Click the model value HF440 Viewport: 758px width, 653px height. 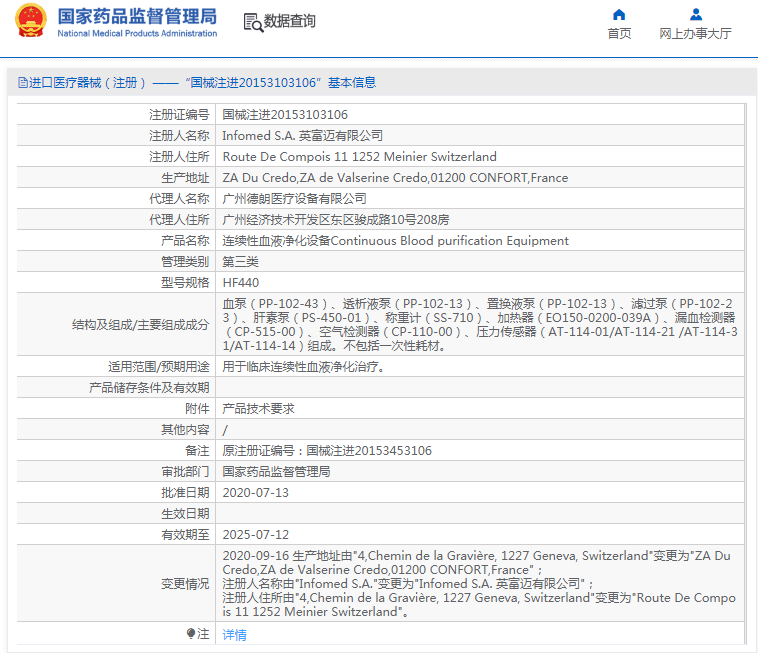coord(241,283)
